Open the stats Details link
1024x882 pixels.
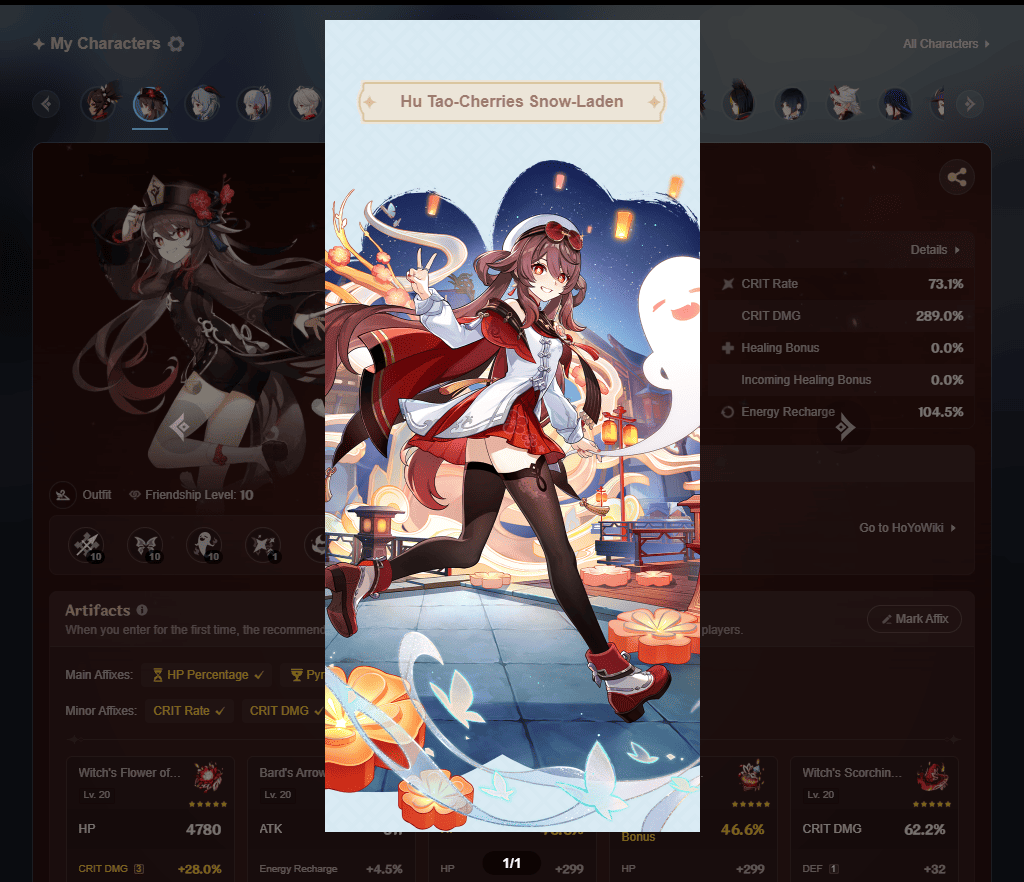coord(935,250)
